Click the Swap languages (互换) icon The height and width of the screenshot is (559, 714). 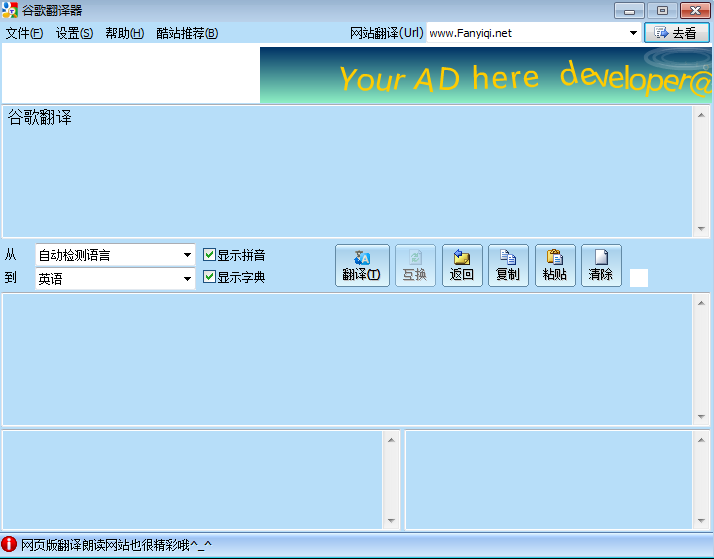click(414, 265)
